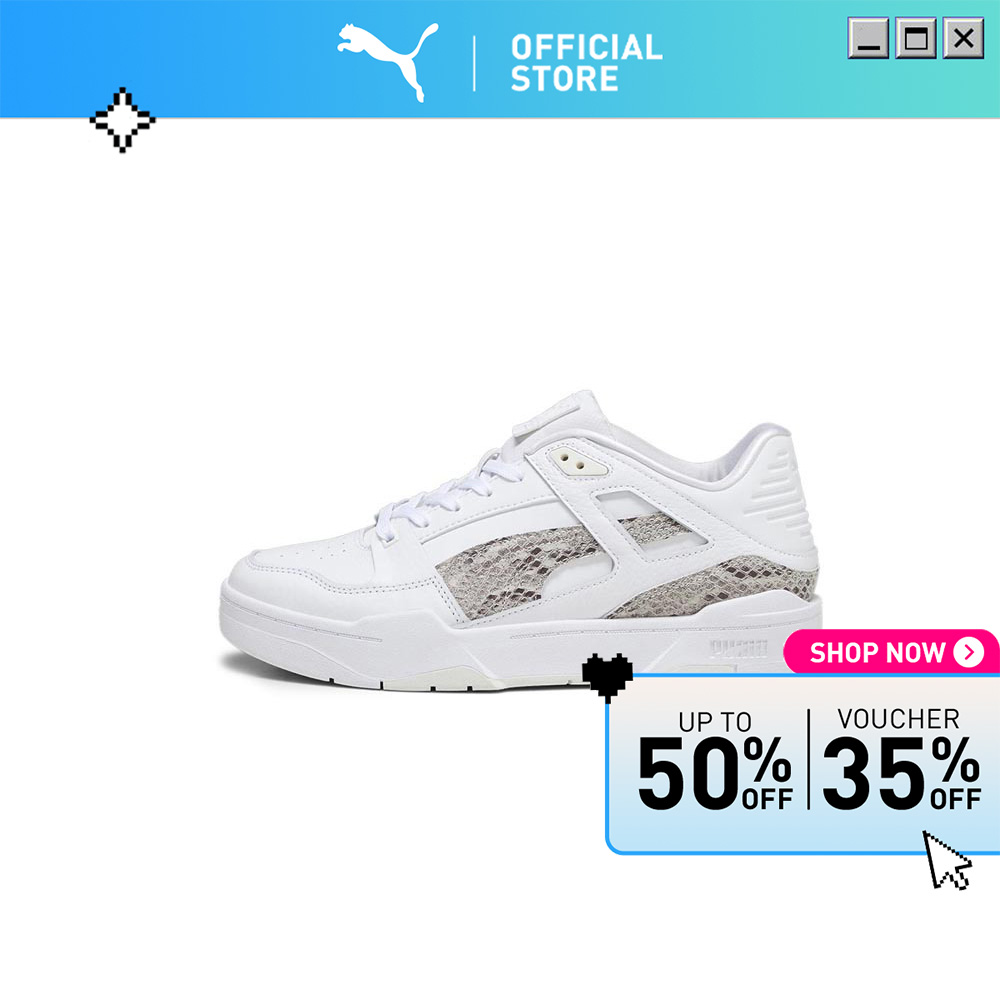Click the Puma text on shoe midsole
This screenshot has height=1000, width=1000.
click(739, 649)
